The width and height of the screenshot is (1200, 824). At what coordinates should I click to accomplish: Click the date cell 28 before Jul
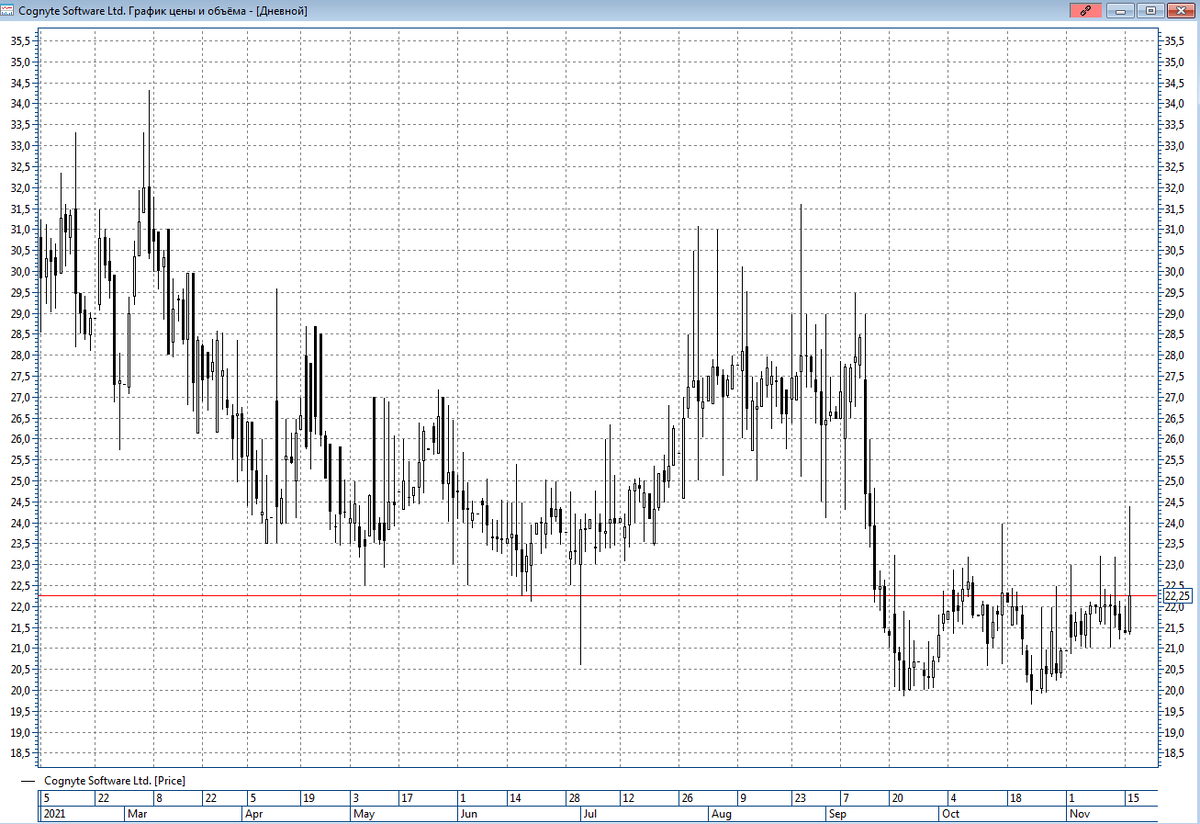pyautogui.click(x=592, y=798)
